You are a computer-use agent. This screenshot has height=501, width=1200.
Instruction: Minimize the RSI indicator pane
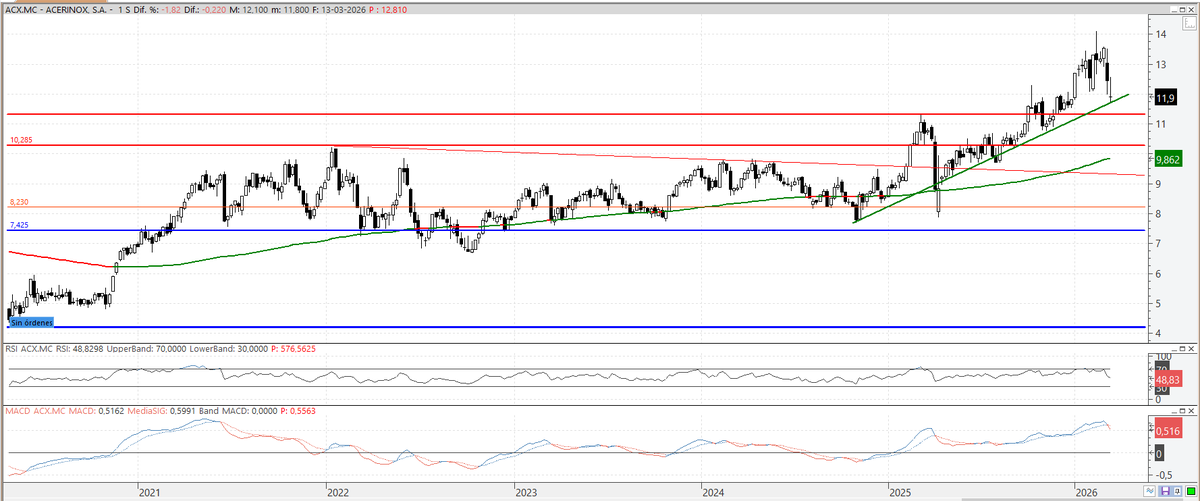pyautogui.click(x=1174, y=349)
